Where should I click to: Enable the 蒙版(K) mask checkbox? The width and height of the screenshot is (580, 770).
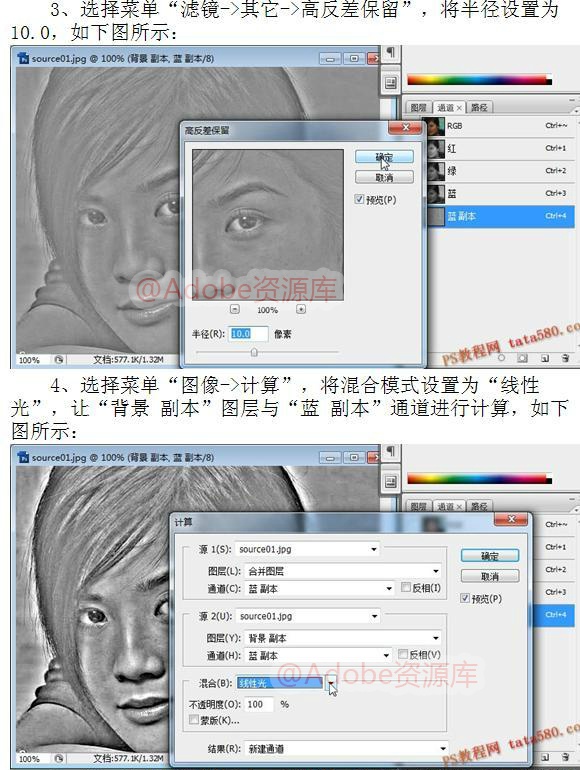pyautogui.click(x=193, y=720)
